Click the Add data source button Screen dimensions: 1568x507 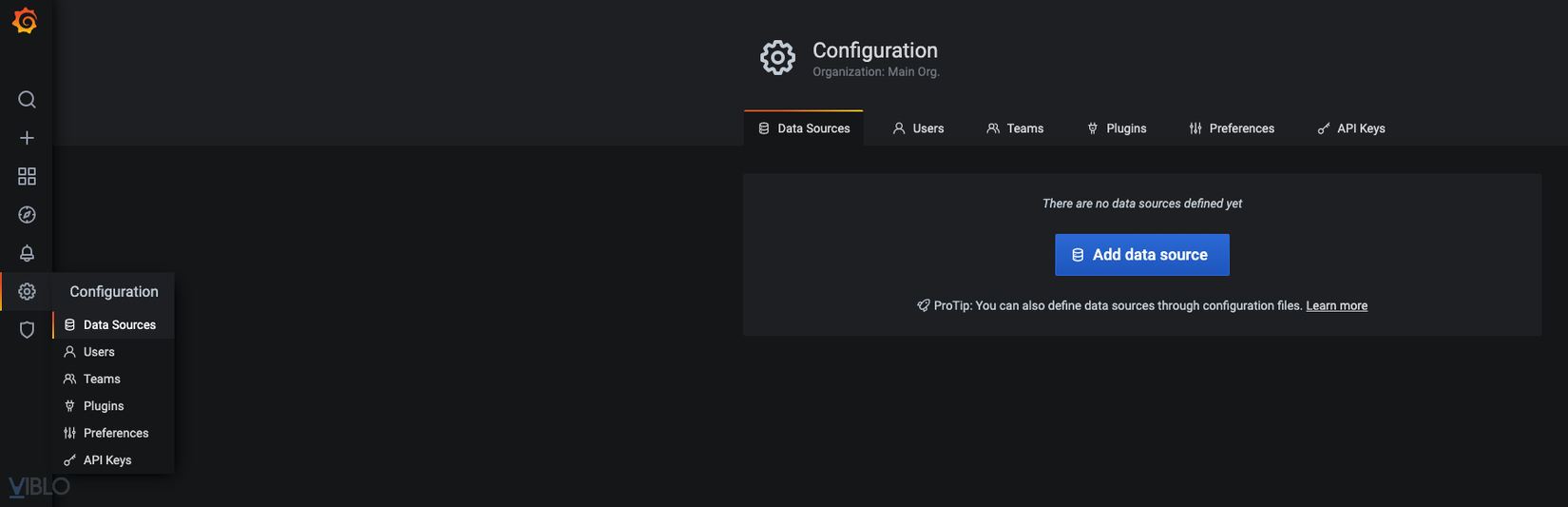click(x=1141, y=255)
